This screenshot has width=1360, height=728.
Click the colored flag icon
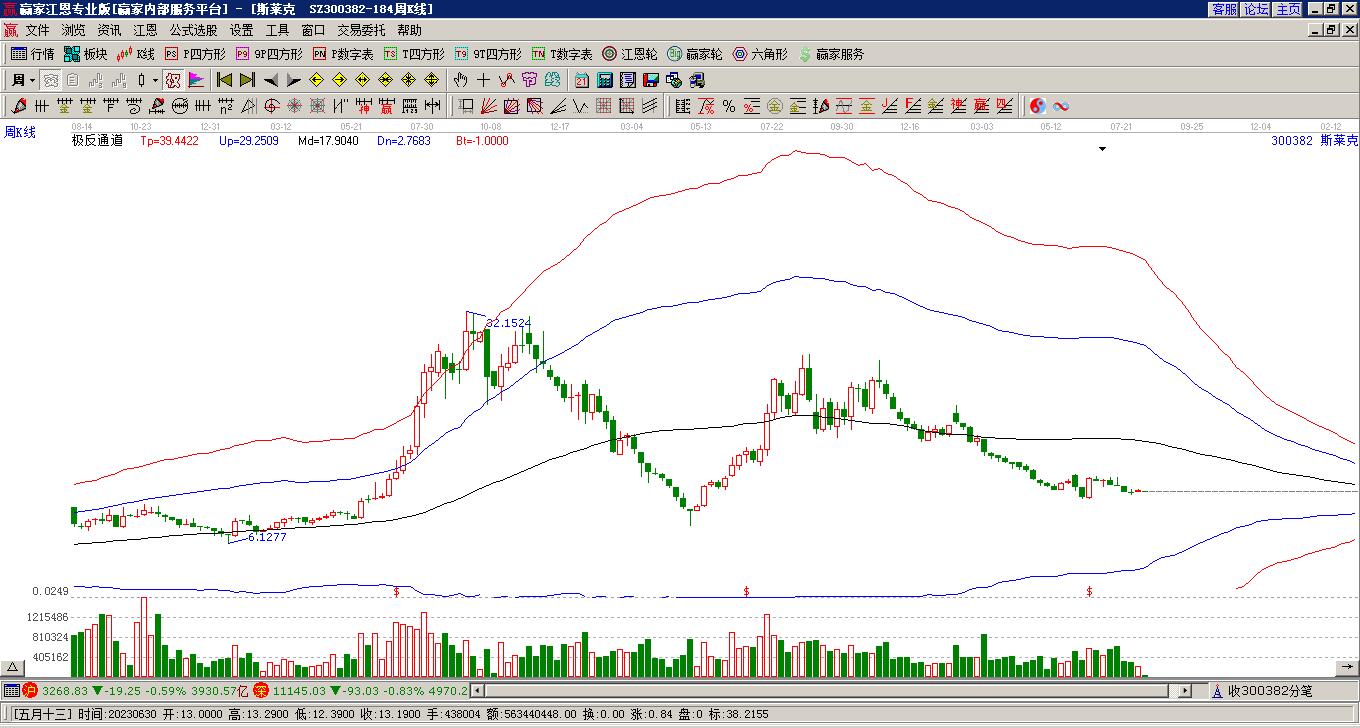coord(196,80)
